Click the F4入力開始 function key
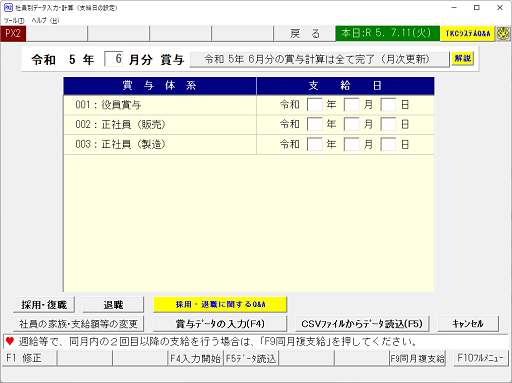Image resolution: width=512 pixels, height=383 pixels. pyautogui.click(x=195, y=358)
